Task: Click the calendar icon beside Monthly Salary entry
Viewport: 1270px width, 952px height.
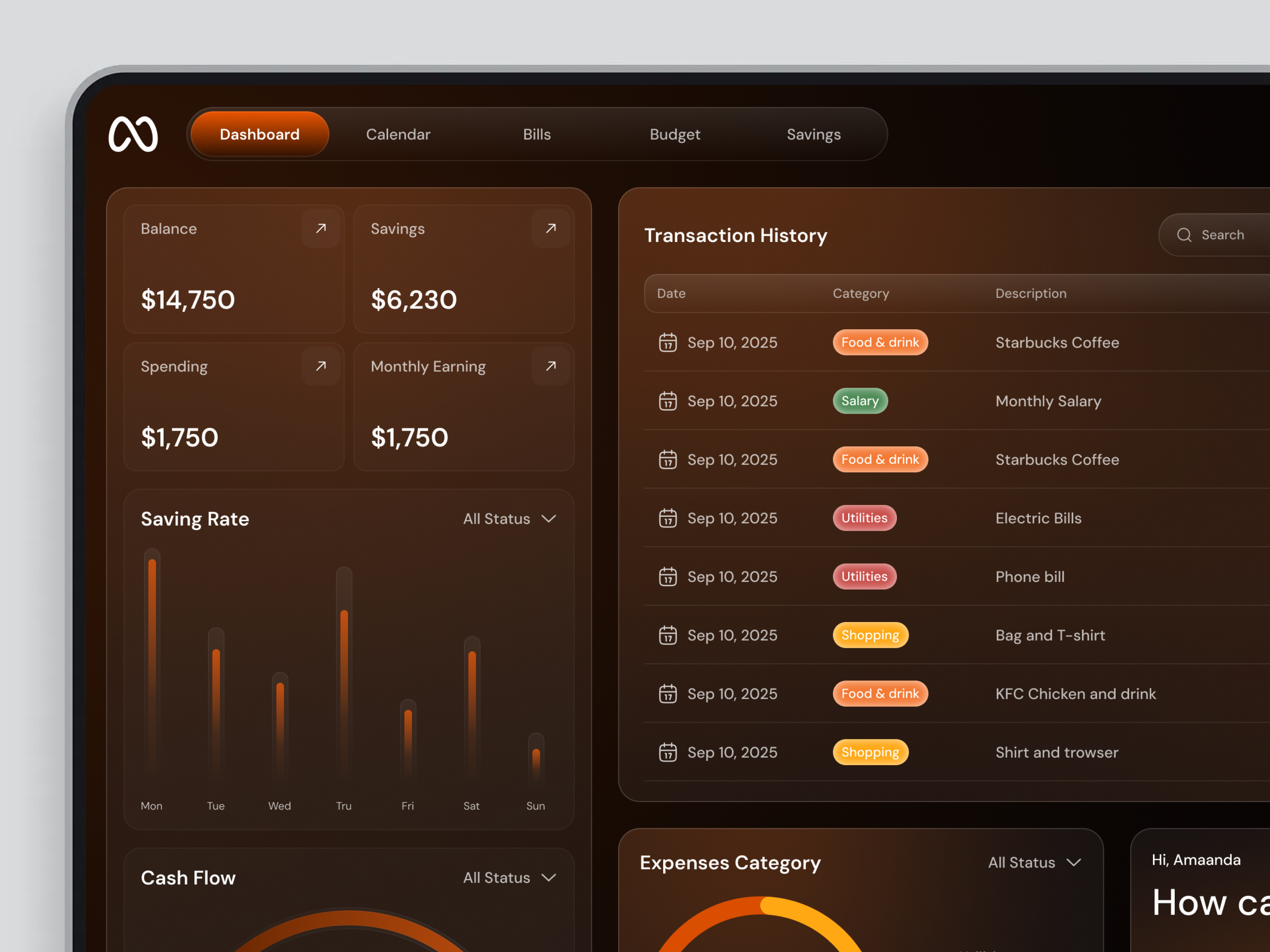Action: (x=667, y=401)
